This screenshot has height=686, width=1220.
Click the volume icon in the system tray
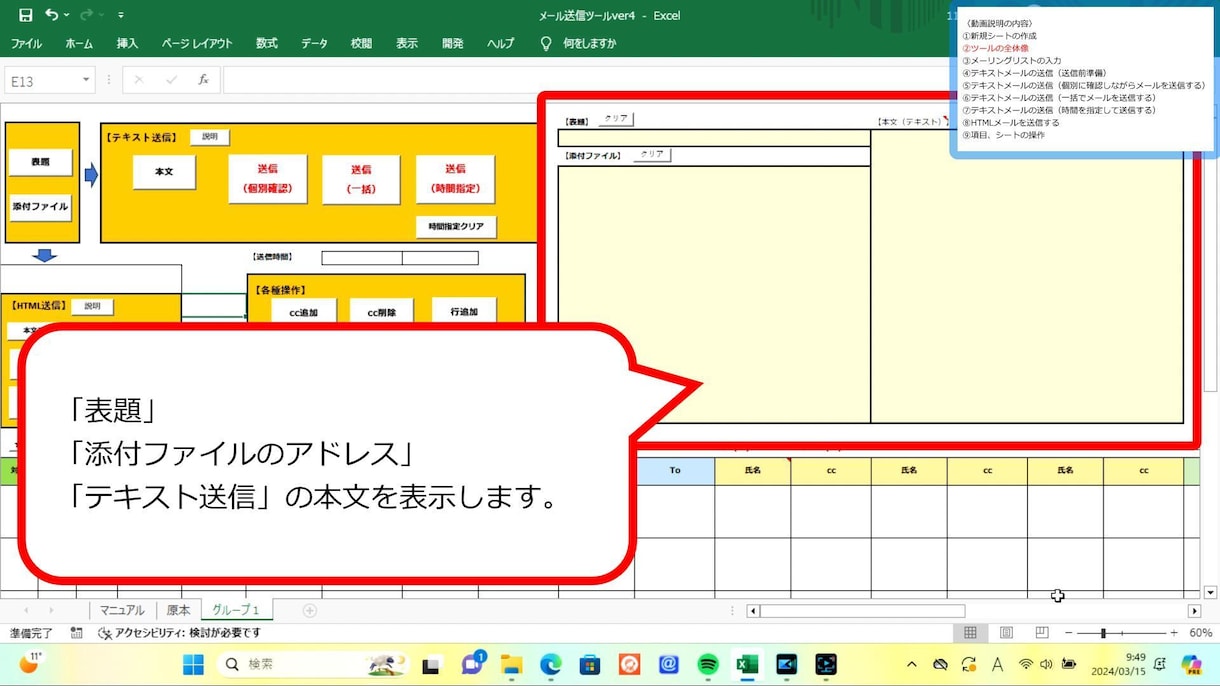coord(1046,664)
